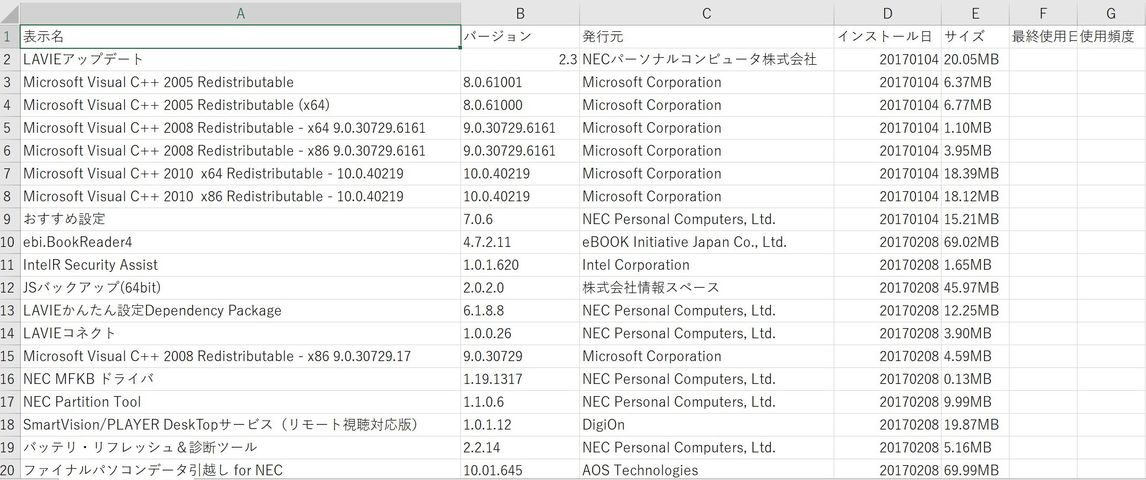This screenshot has height=480, width=1146.
Task: Click version cell 8.0.61001
Action: point(520,82)
